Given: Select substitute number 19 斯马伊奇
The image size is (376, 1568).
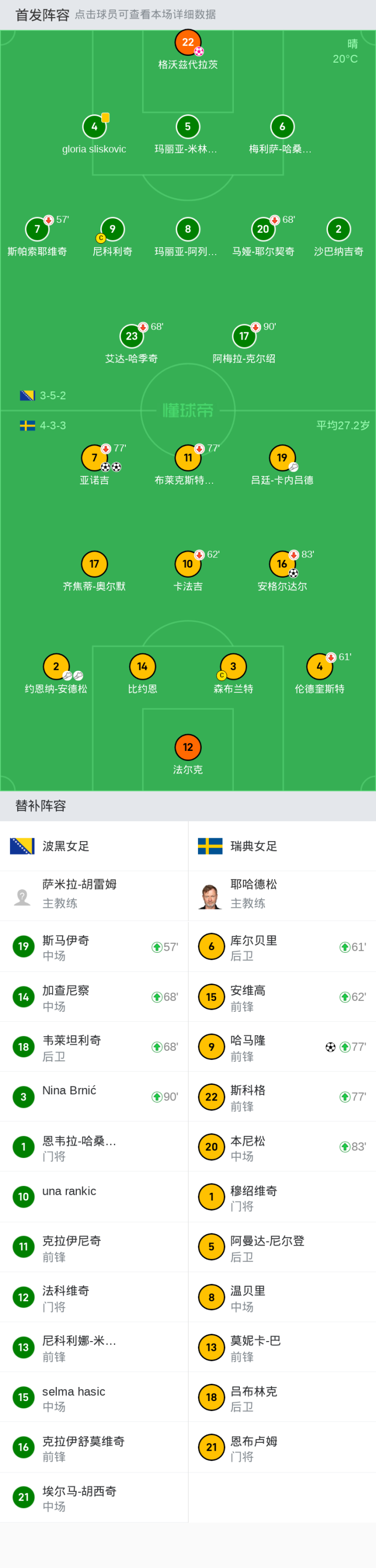Looking at the screenshot, I should pyautogui.click(x=94, y=947).
